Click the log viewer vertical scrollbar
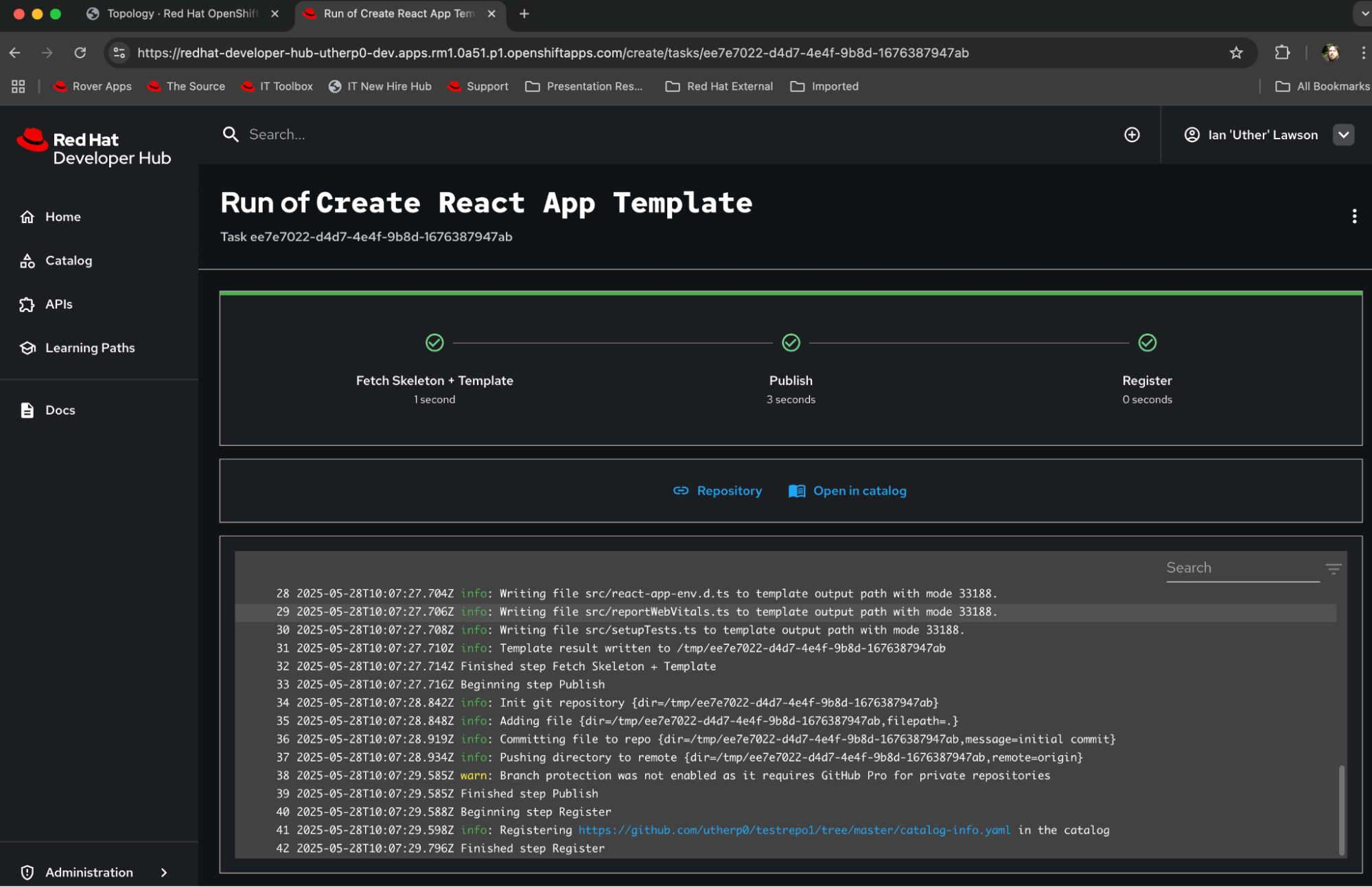 [1340, 809]
